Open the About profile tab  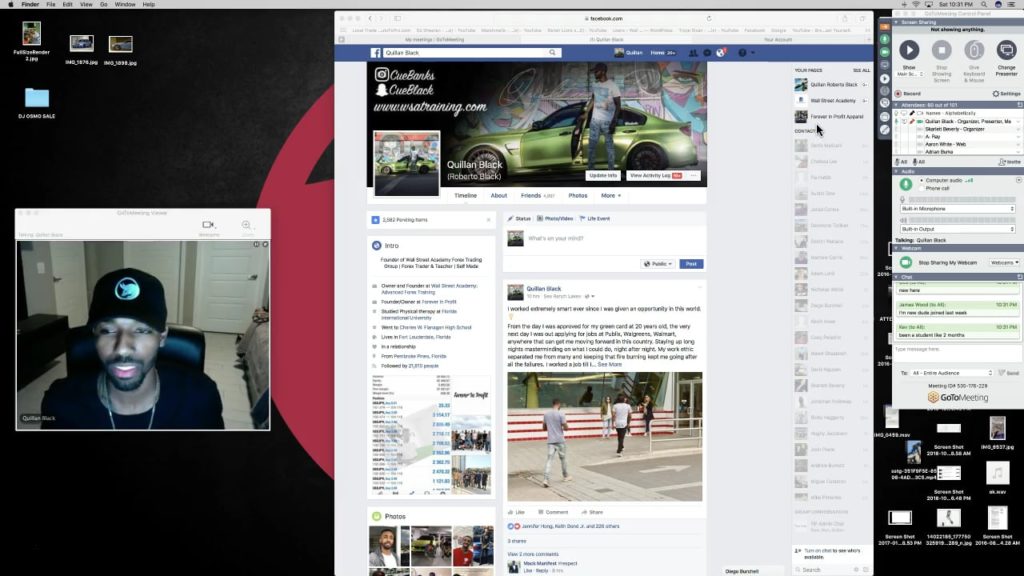(x=499, y=195)
